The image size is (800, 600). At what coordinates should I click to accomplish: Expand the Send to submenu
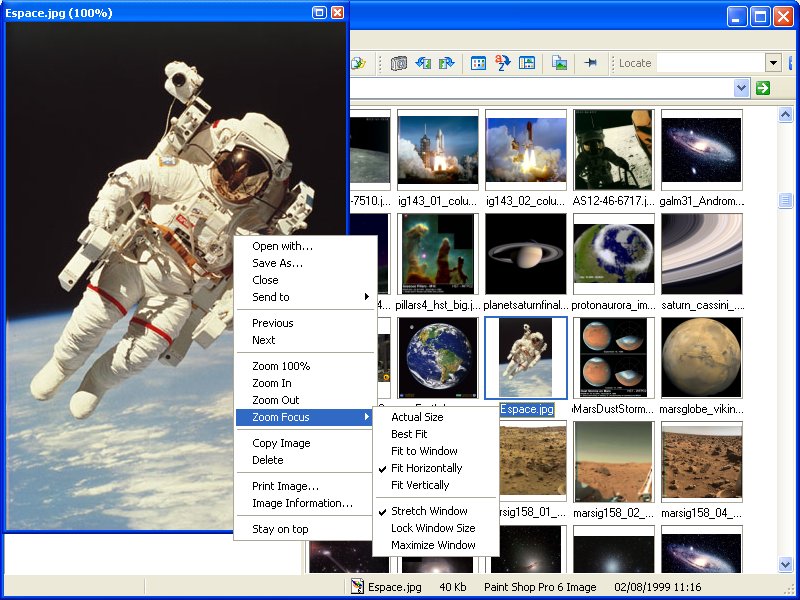coord(304,297)
